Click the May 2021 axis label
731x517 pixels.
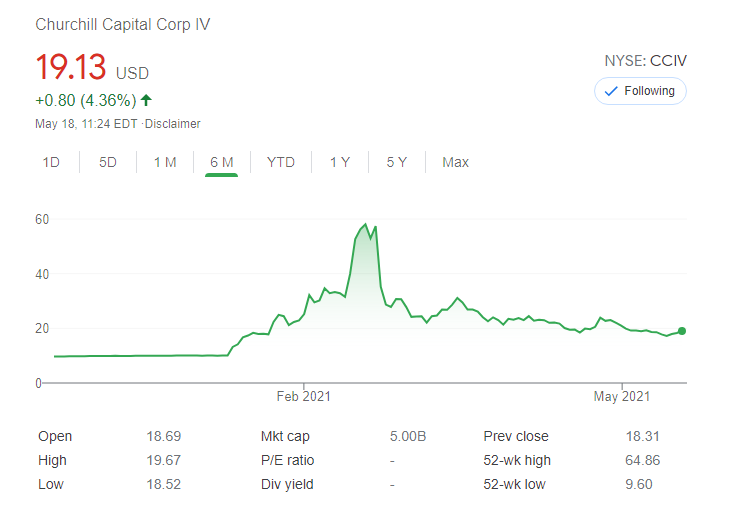point(622,396)
